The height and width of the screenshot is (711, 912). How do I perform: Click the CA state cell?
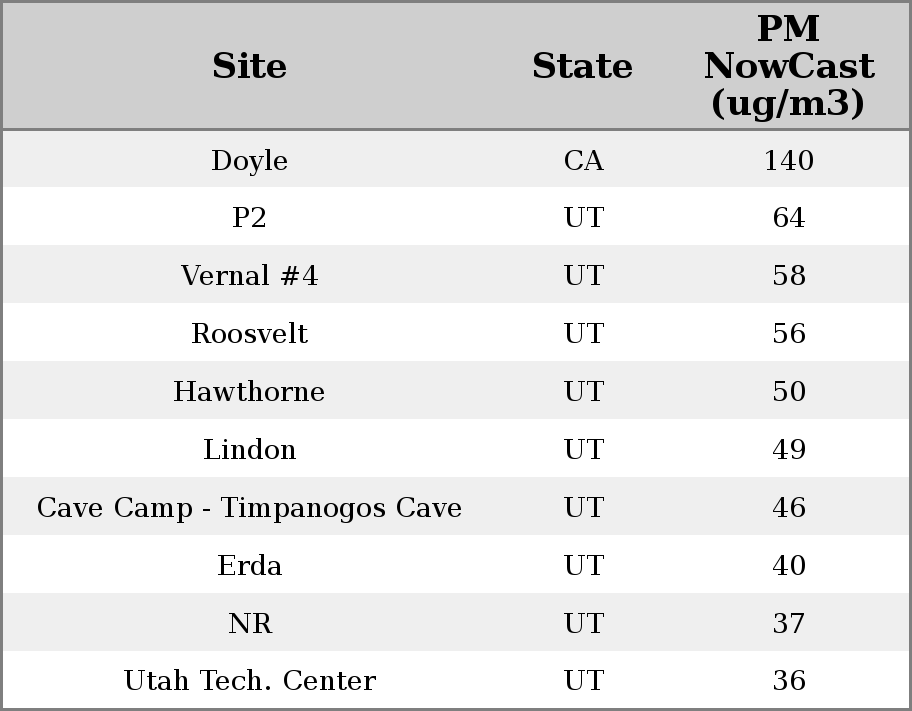(x=583, y=161)
